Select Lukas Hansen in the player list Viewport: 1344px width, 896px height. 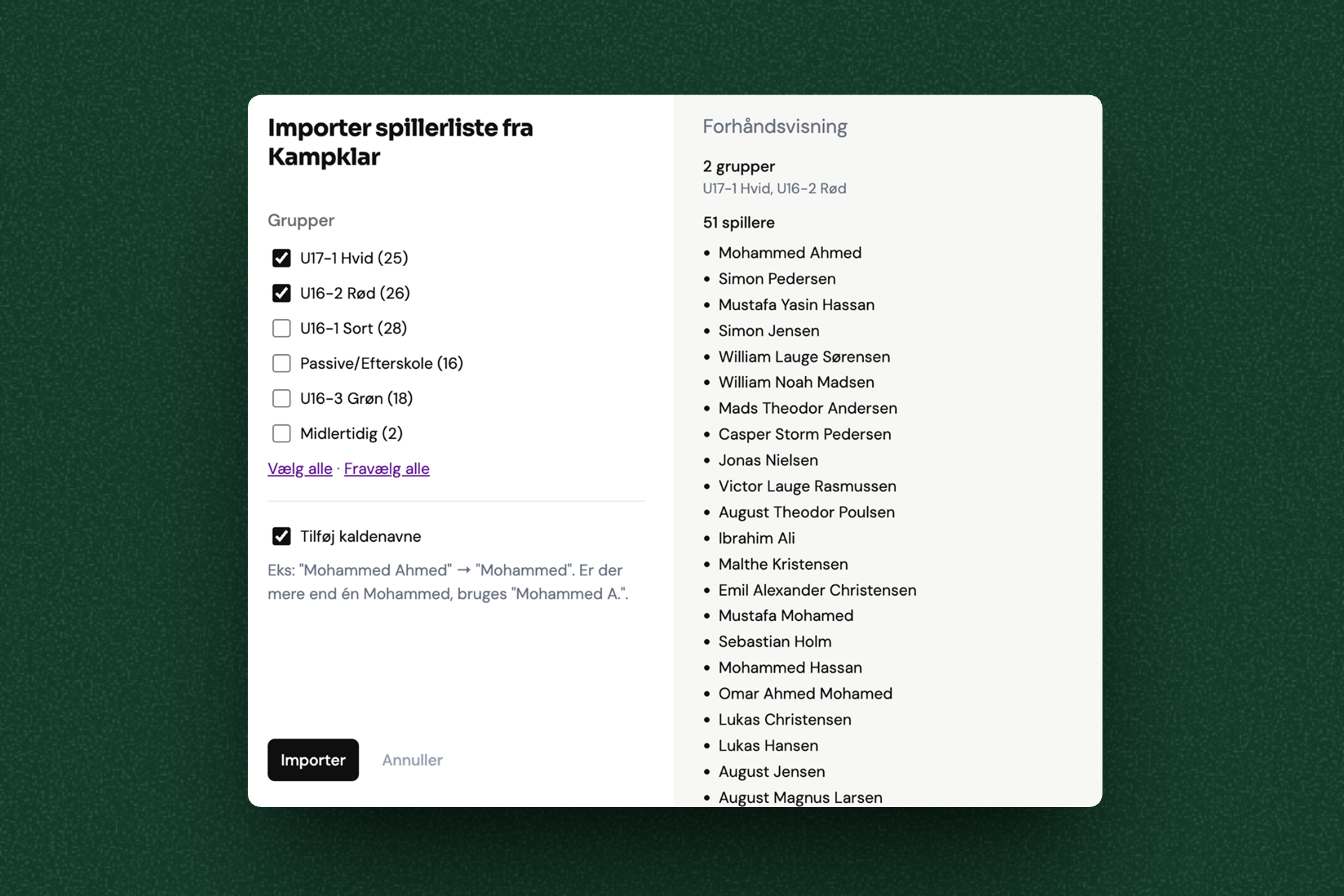point(768,745)
